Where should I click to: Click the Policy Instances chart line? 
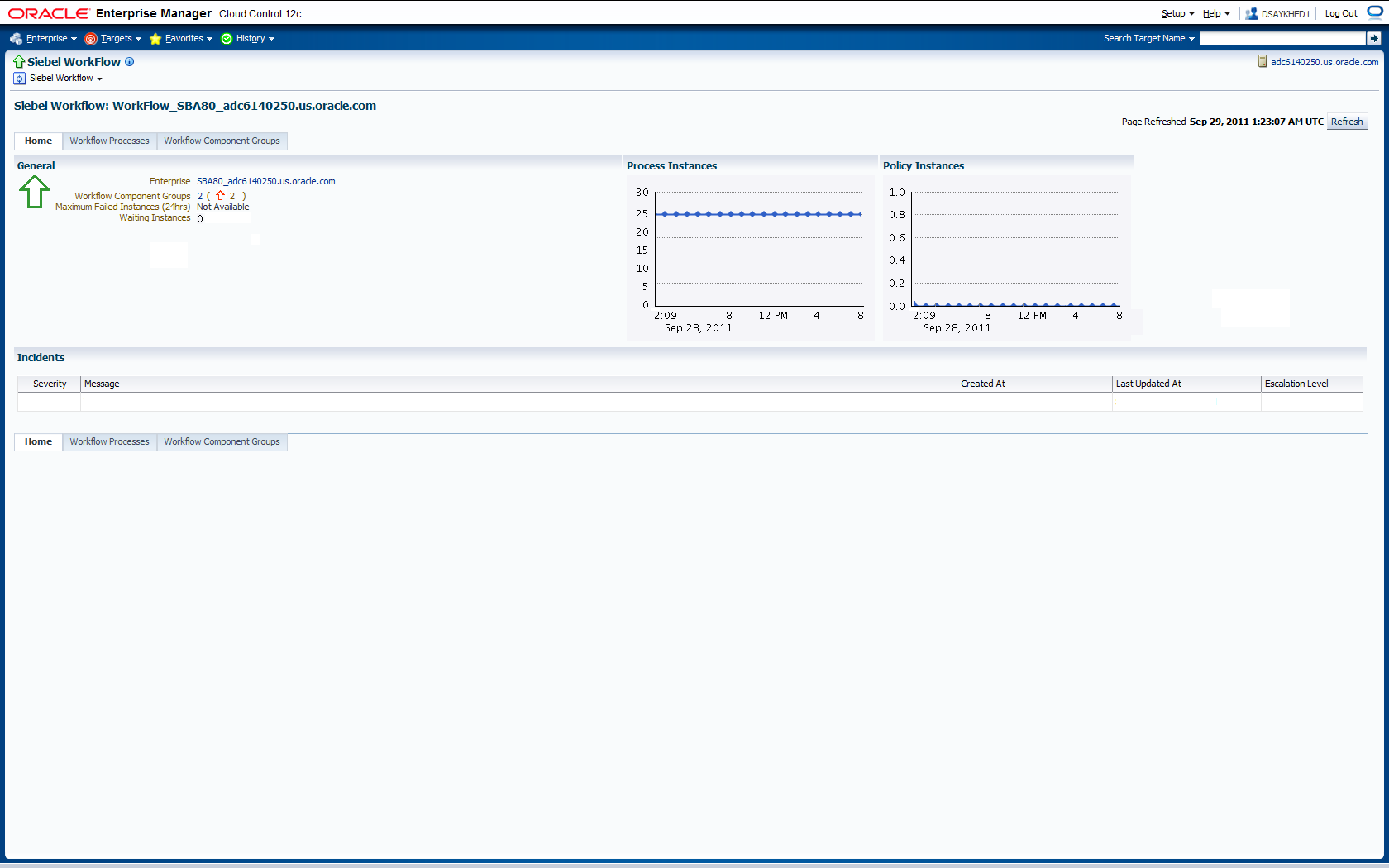(x=1016, y=304)
